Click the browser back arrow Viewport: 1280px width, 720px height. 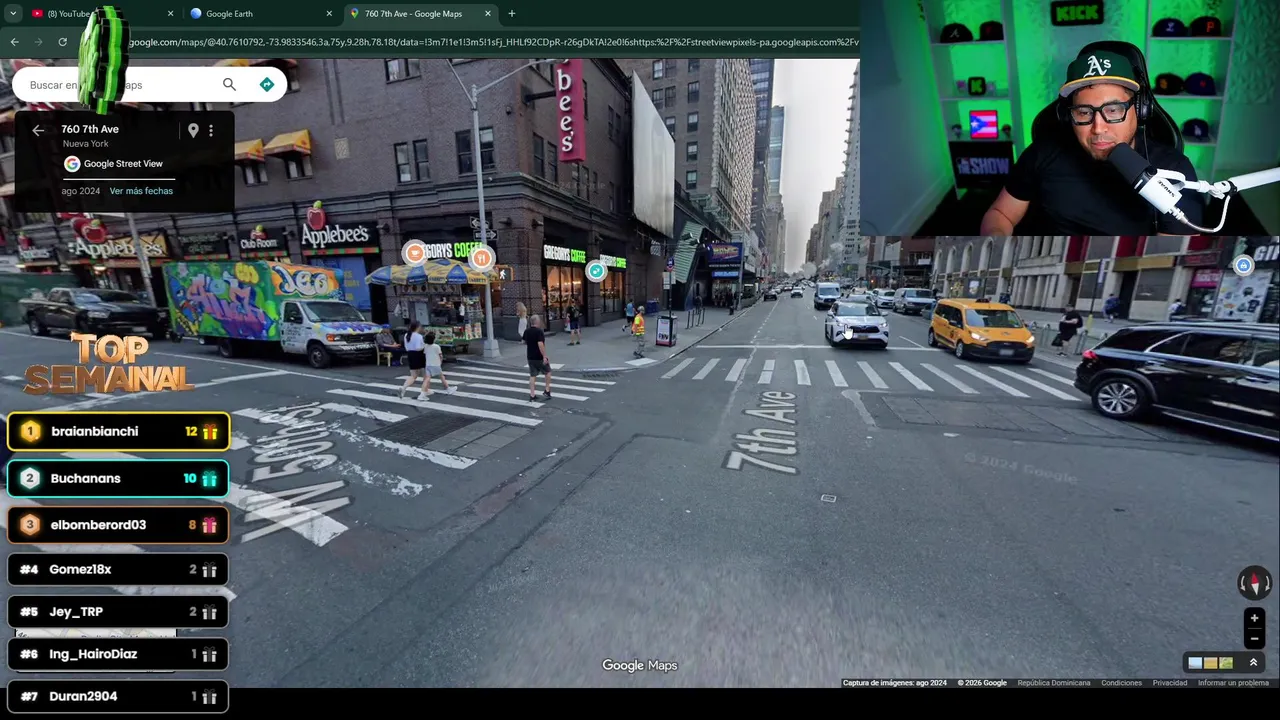(x=14, y=42)
